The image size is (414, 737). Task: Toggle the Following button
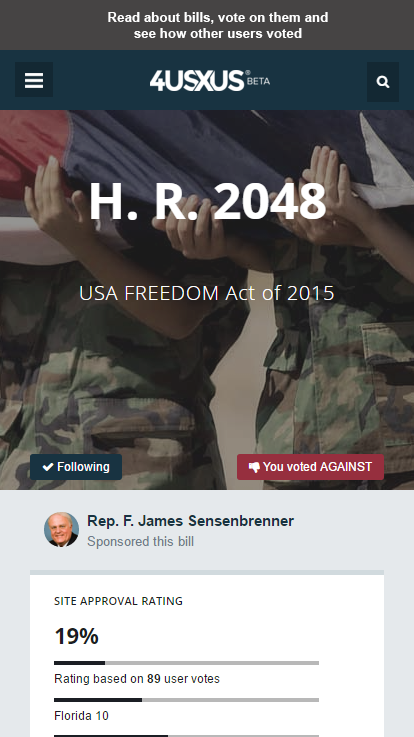(76, 467)
